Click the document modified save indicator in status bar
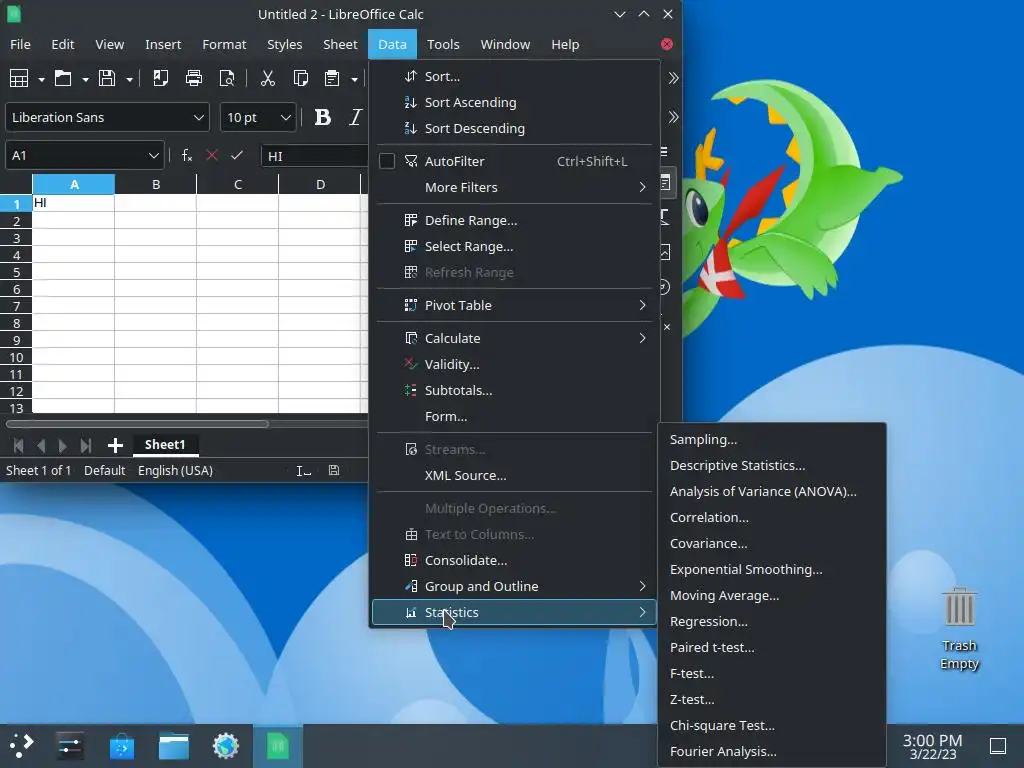The image size is (1024, 768). click(x=334, y=470)
